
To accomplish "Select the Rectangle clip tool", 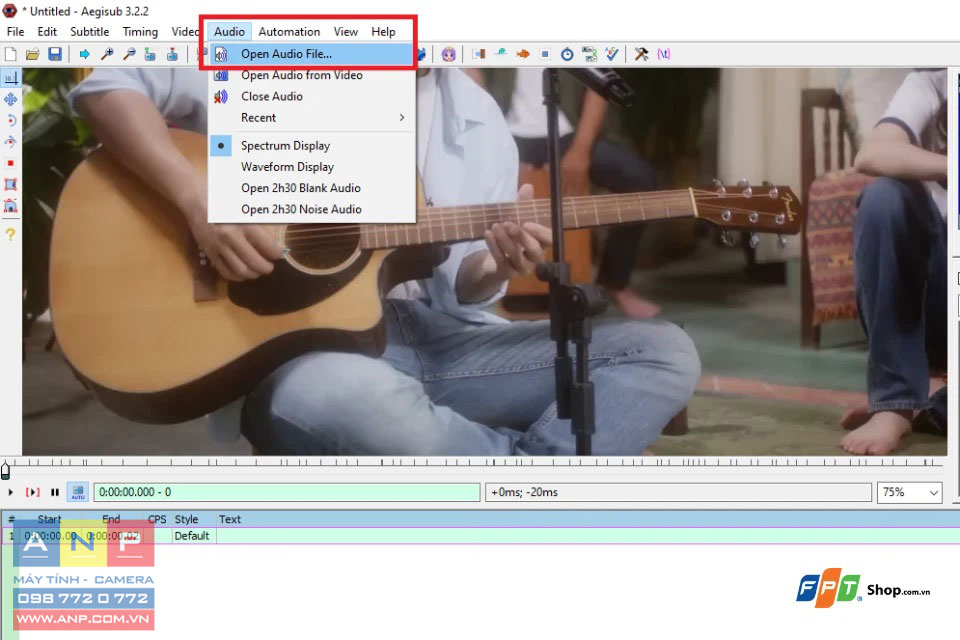I will (11, 184).
